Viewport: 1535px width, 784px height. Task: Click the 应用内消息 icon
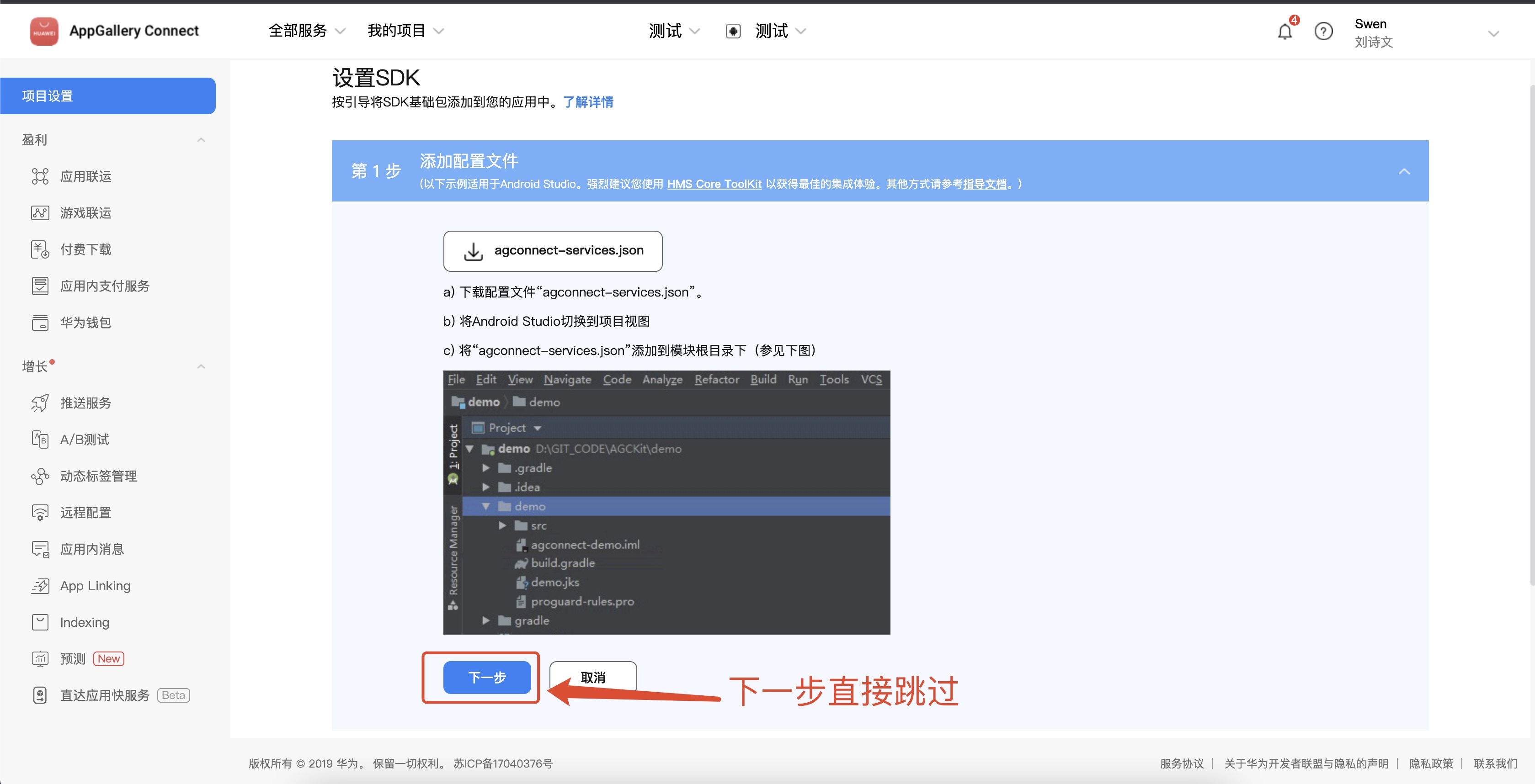point(40,549)
